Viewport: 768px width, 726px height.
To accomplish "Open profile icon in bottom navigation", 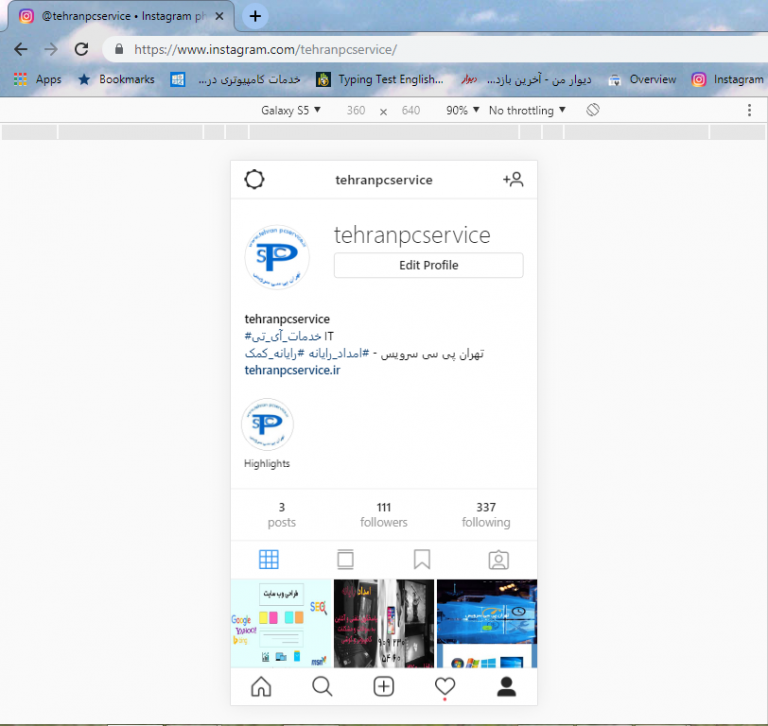I will tap(507, 686).
